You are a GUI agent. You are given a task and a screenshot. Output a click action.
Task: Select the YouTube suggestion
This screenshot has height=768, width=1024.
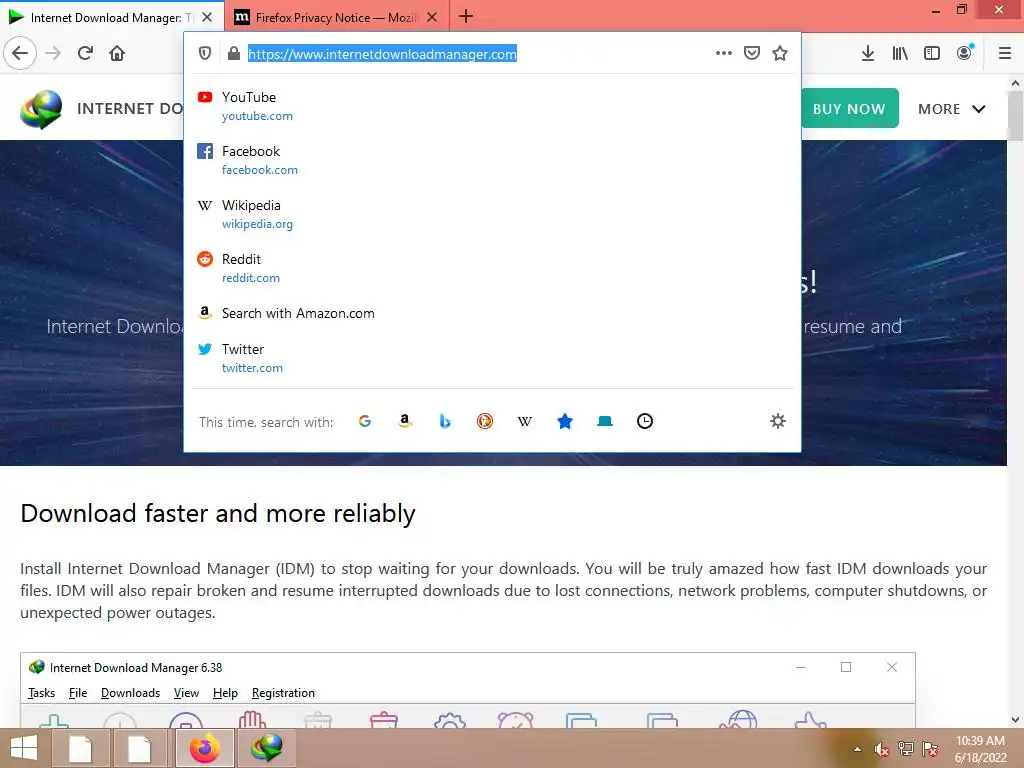click(492, 106)
